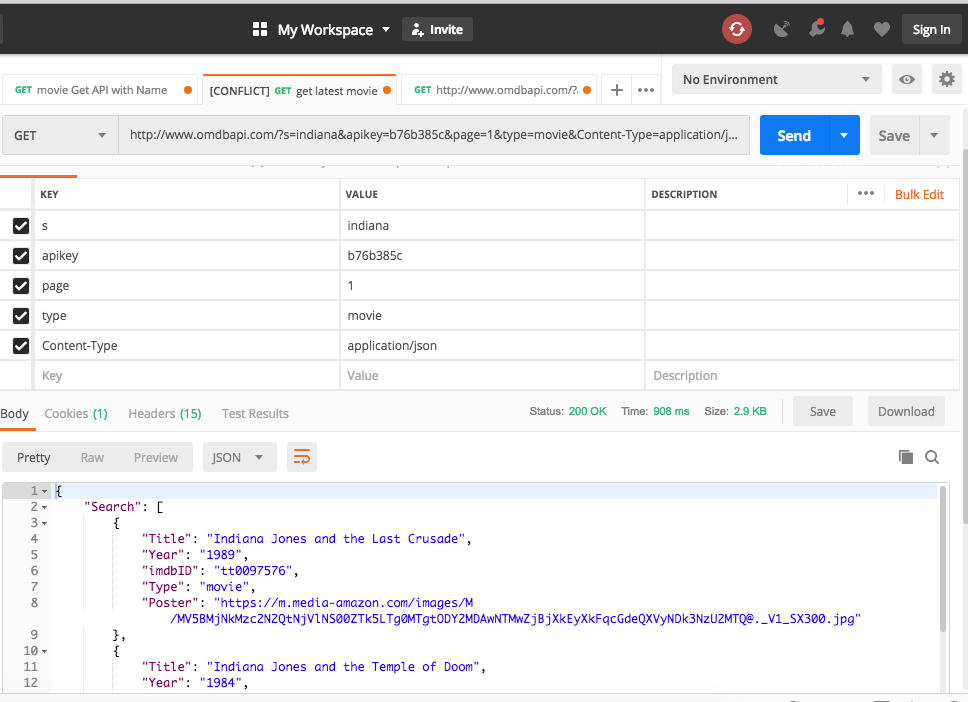Viewport: 968px width, 702px height.
Task: Click the red sync status icon
Action: pyautogui.click(x=736, y=29)
